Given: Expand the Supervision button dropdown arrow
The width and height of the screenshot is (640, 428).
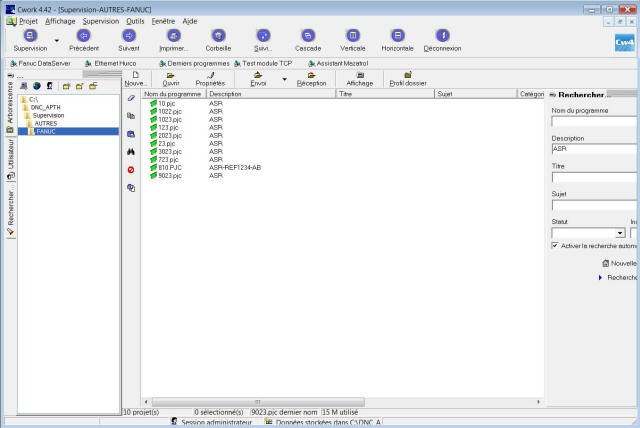Looking at the screenshot, I should point(56,40).
